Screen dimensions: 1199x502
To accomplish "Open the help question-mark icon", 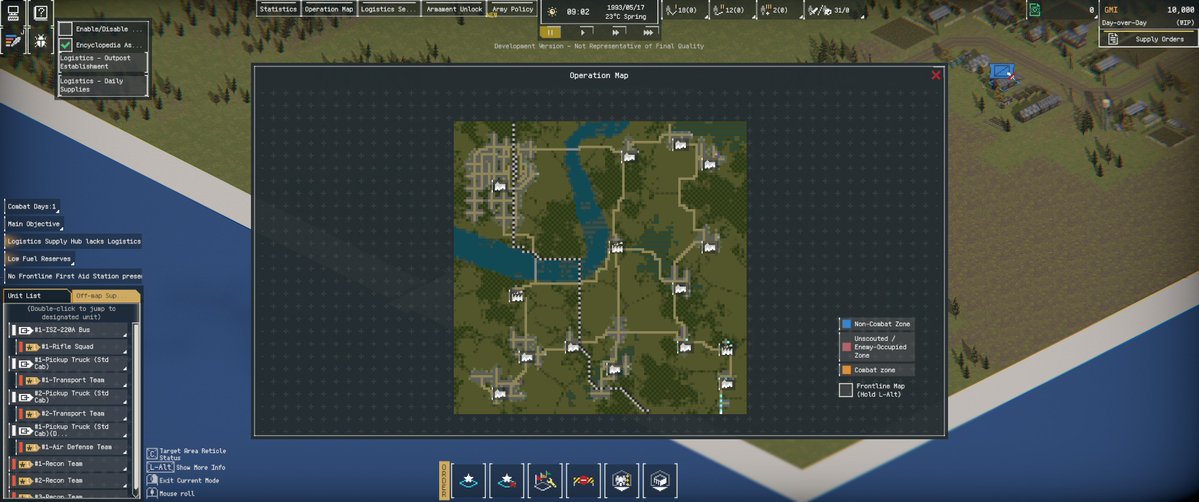I will (x=41, y=11).
